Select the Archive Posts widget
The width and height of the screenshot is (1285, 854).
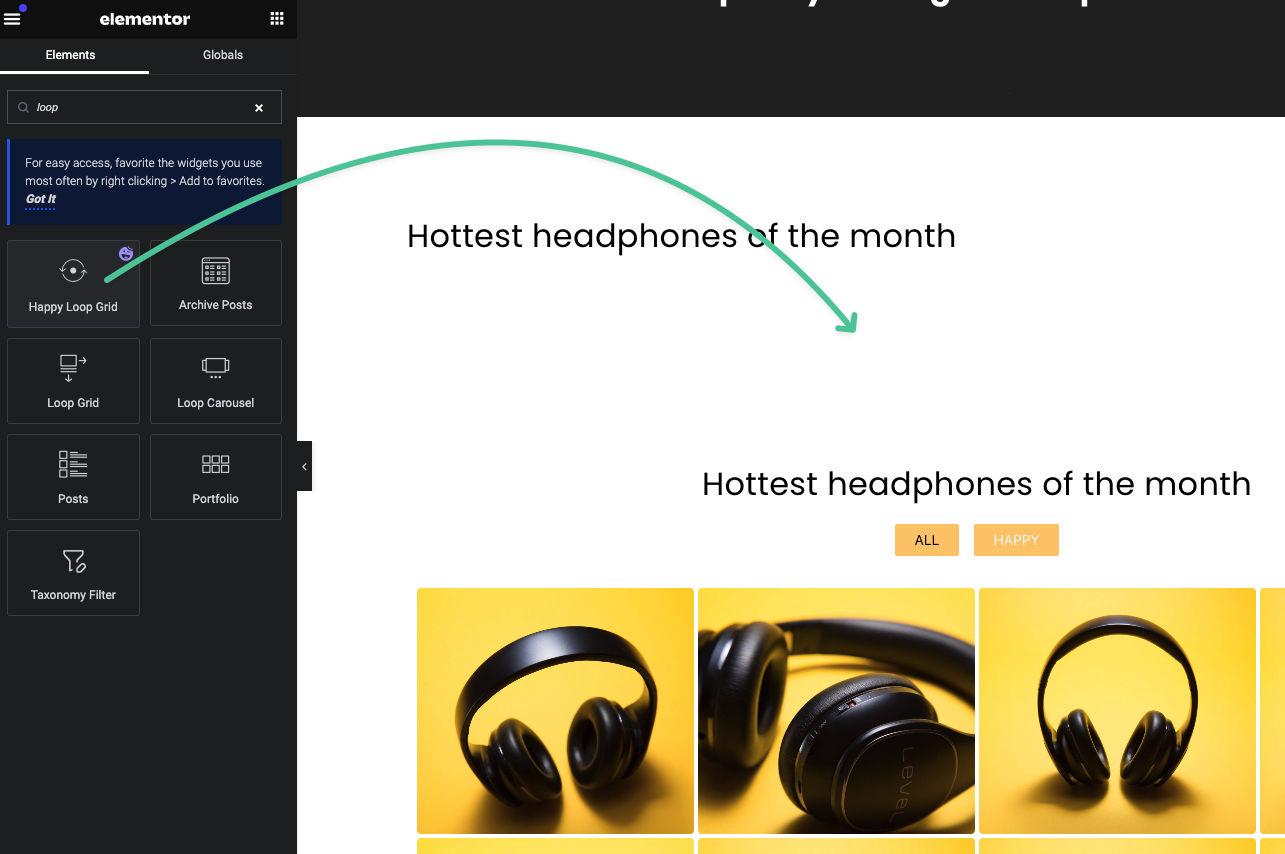(215, 283)
